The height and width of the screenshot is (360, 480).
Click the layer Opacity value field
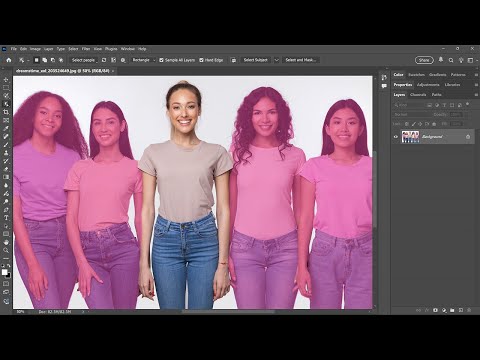tap(456, 114)
